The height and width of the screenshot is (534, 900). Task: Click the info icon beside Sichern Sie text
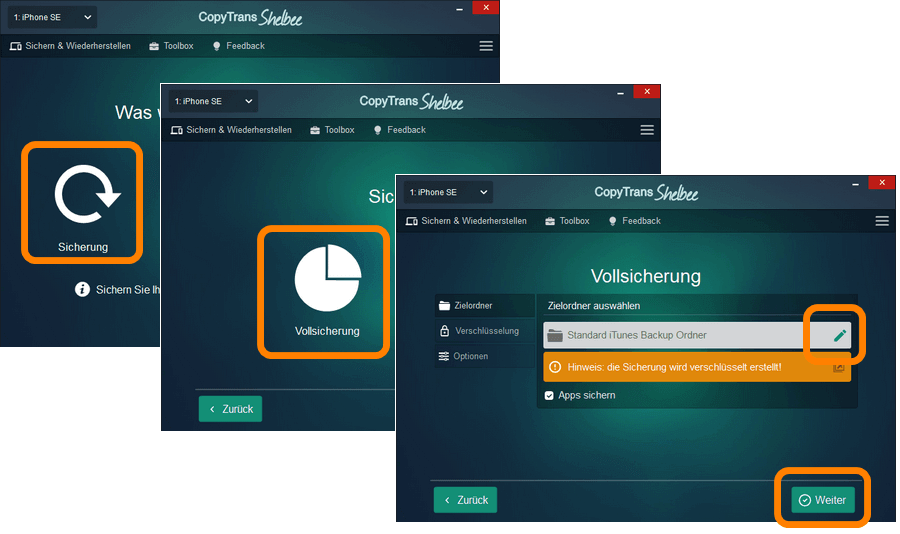[x=82, y=289]
